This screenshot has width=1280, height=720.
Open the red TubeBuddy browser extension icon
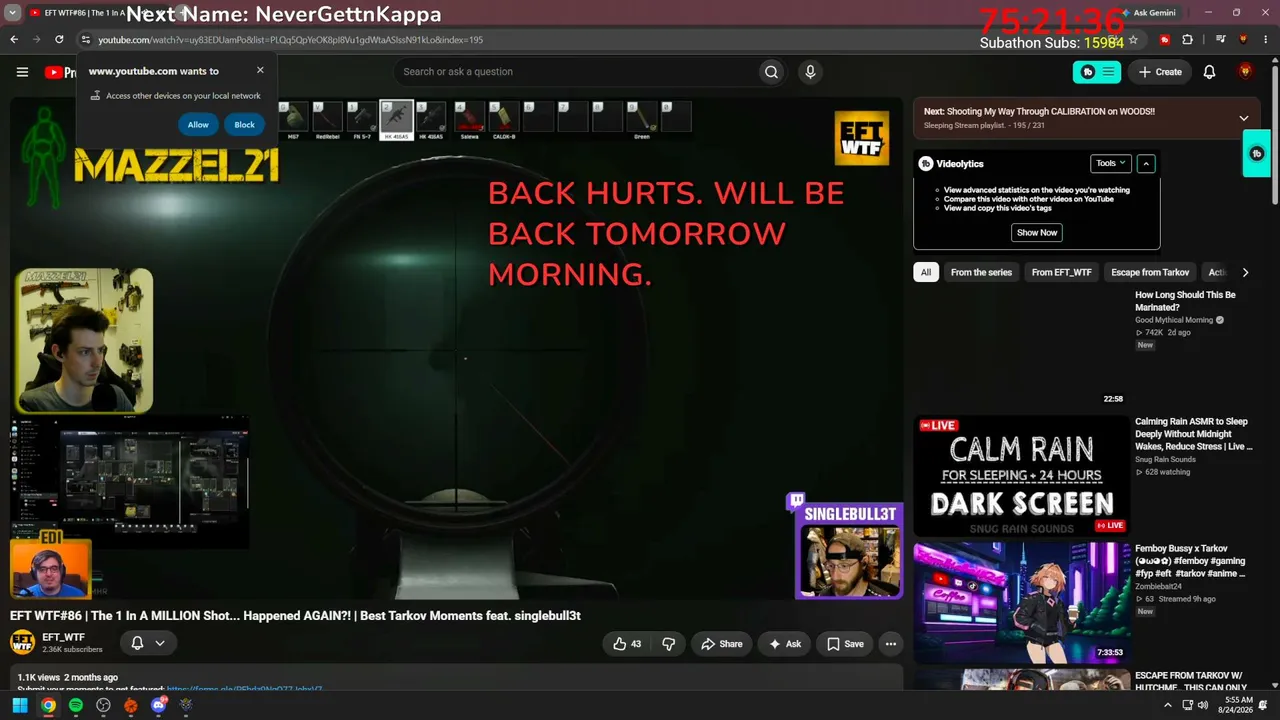click(1165, 40)
